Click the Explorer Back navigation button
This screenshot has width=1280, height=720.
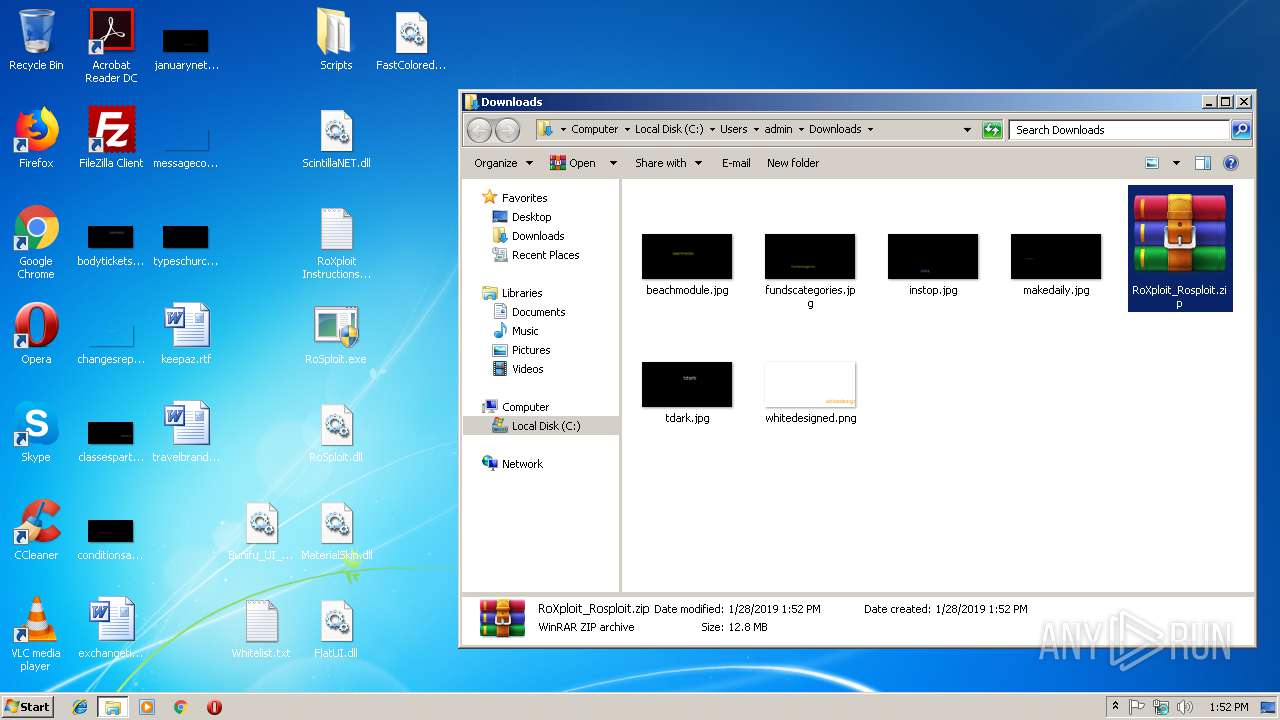tap(480, 130)
